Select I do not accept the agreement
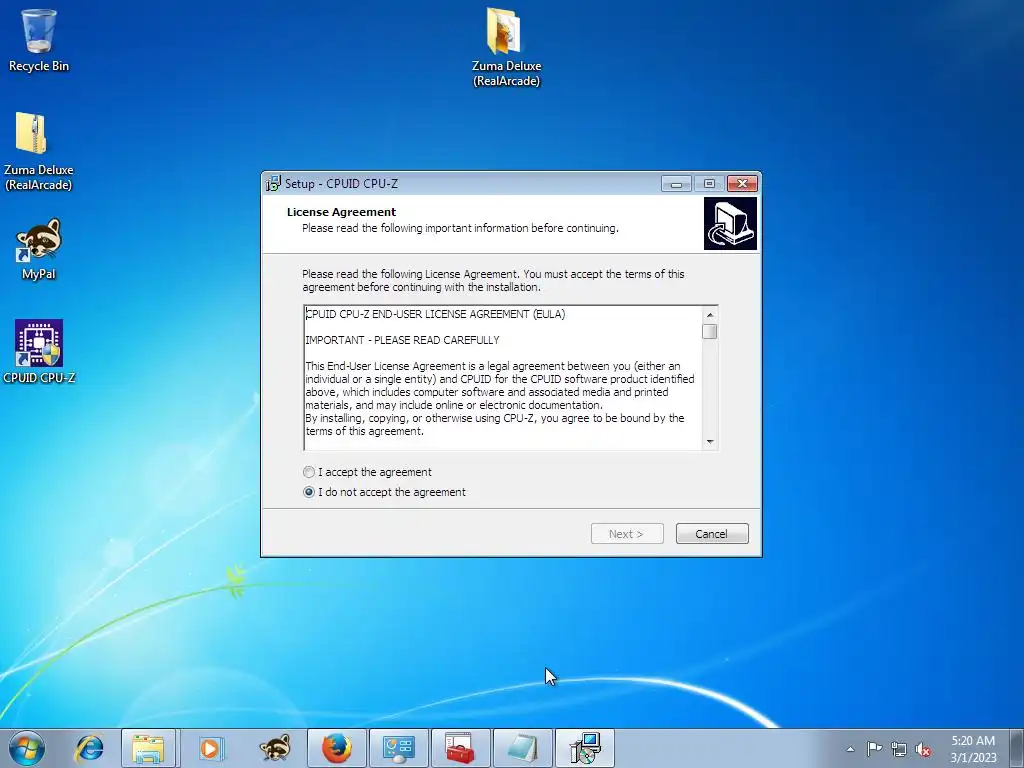Viewport: 1024px width, 768px height. tap(385, 492)
